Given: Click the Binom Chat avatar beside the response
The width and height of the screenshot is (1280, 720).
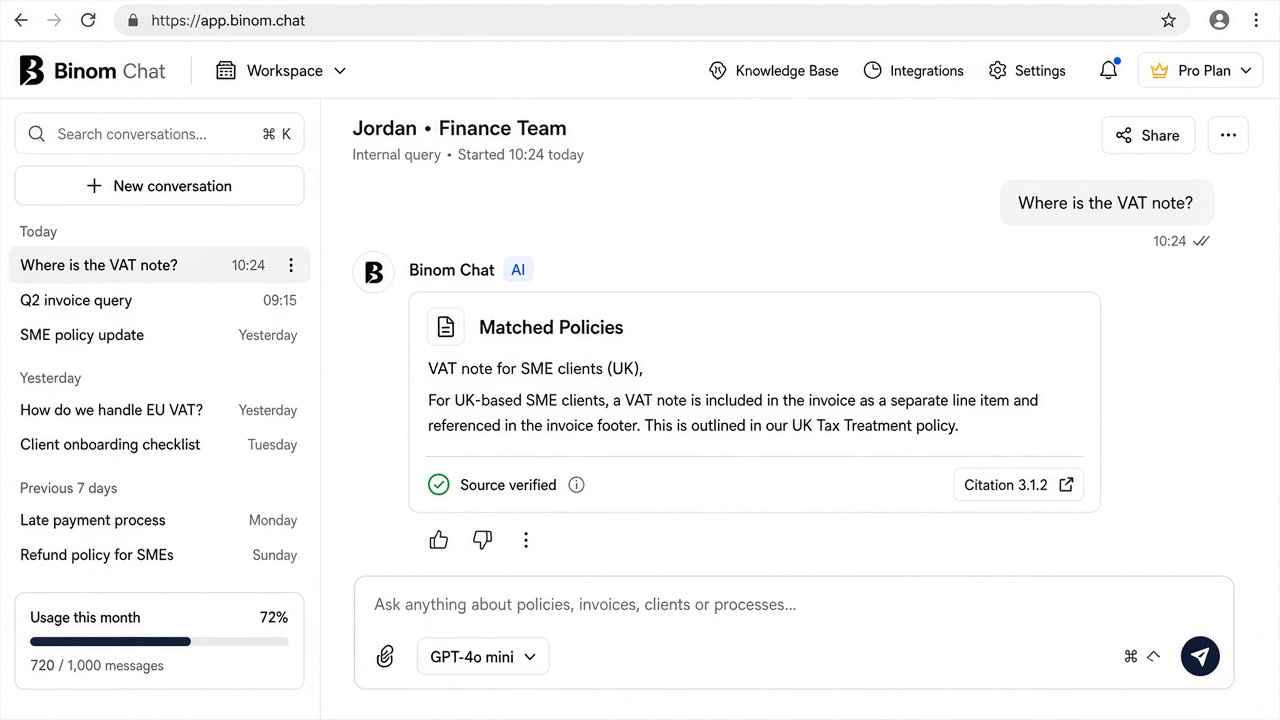Looking at the screenshot, I should [373, 273].
